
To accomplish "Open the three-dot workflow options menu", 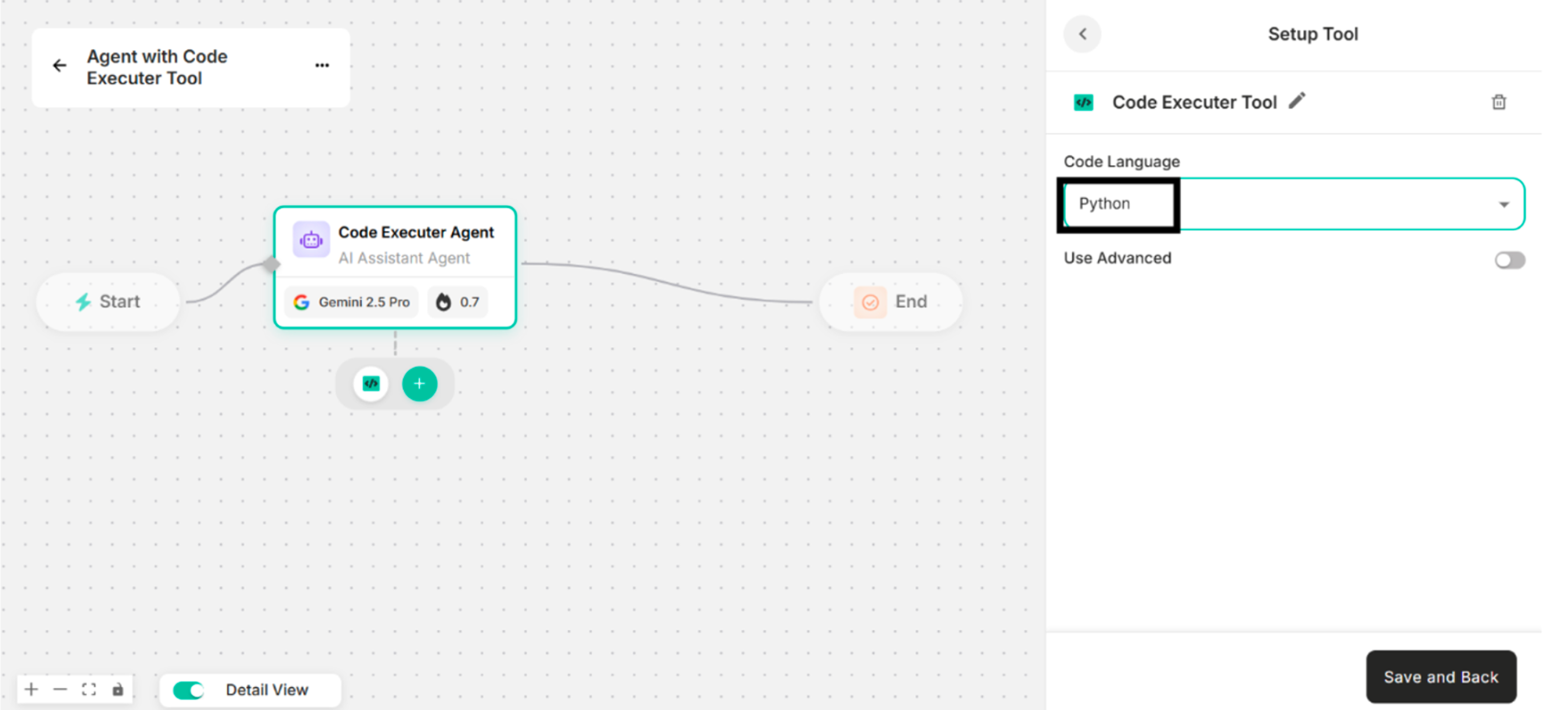I will (x=322, y=66).
